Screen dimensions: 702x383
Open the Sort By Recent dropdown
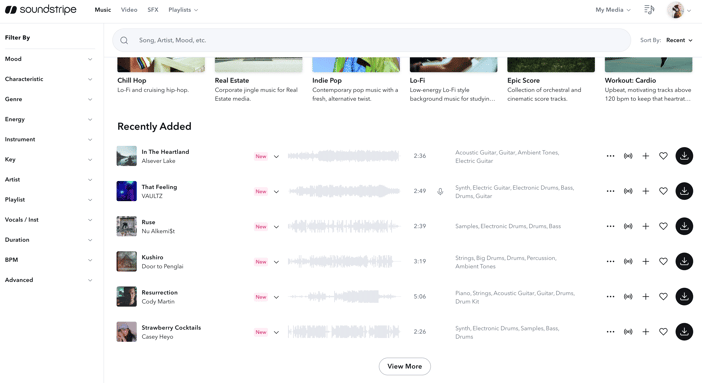(679, 40)
